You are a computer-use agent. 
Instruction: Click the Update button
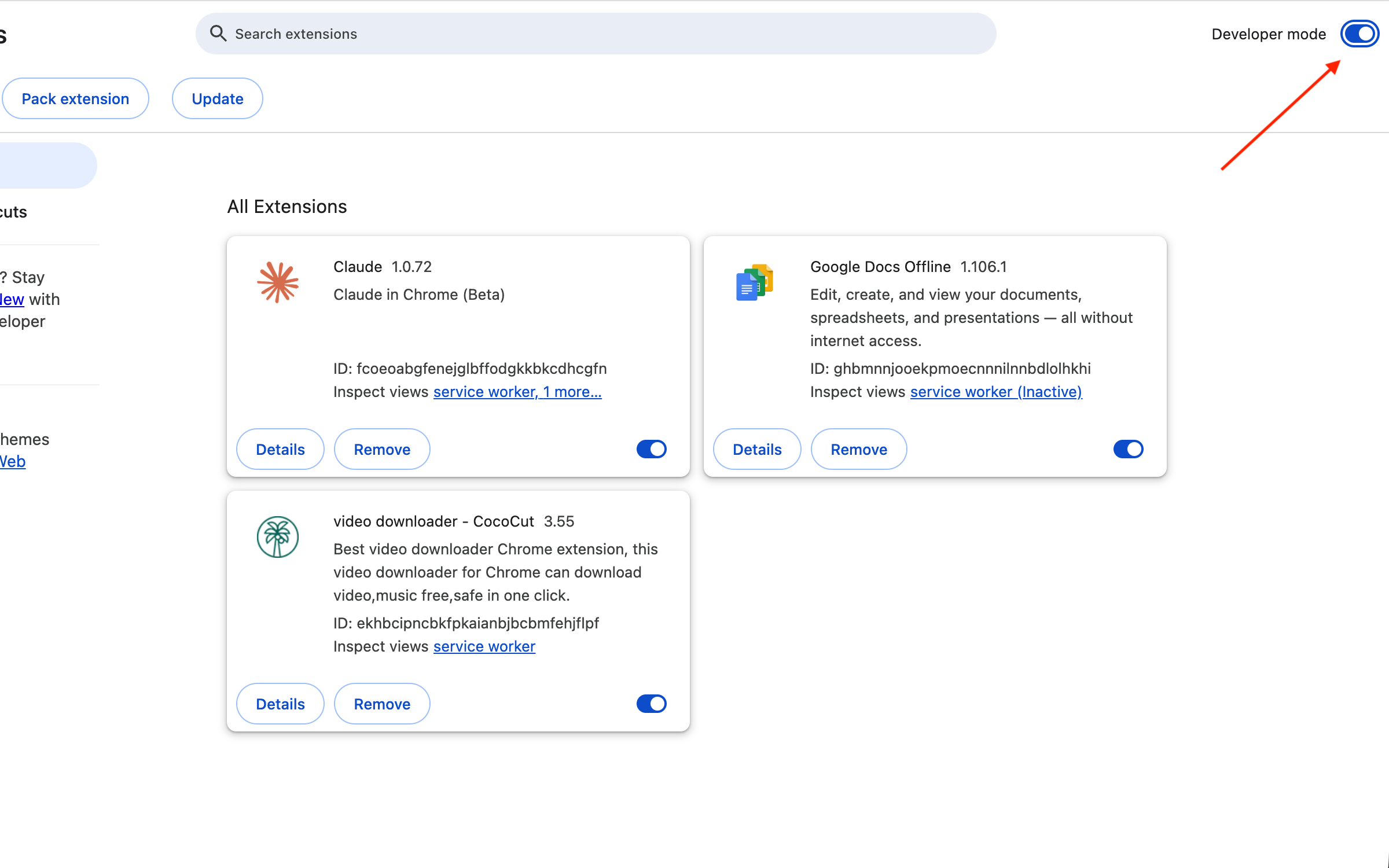tap(218, 98)
